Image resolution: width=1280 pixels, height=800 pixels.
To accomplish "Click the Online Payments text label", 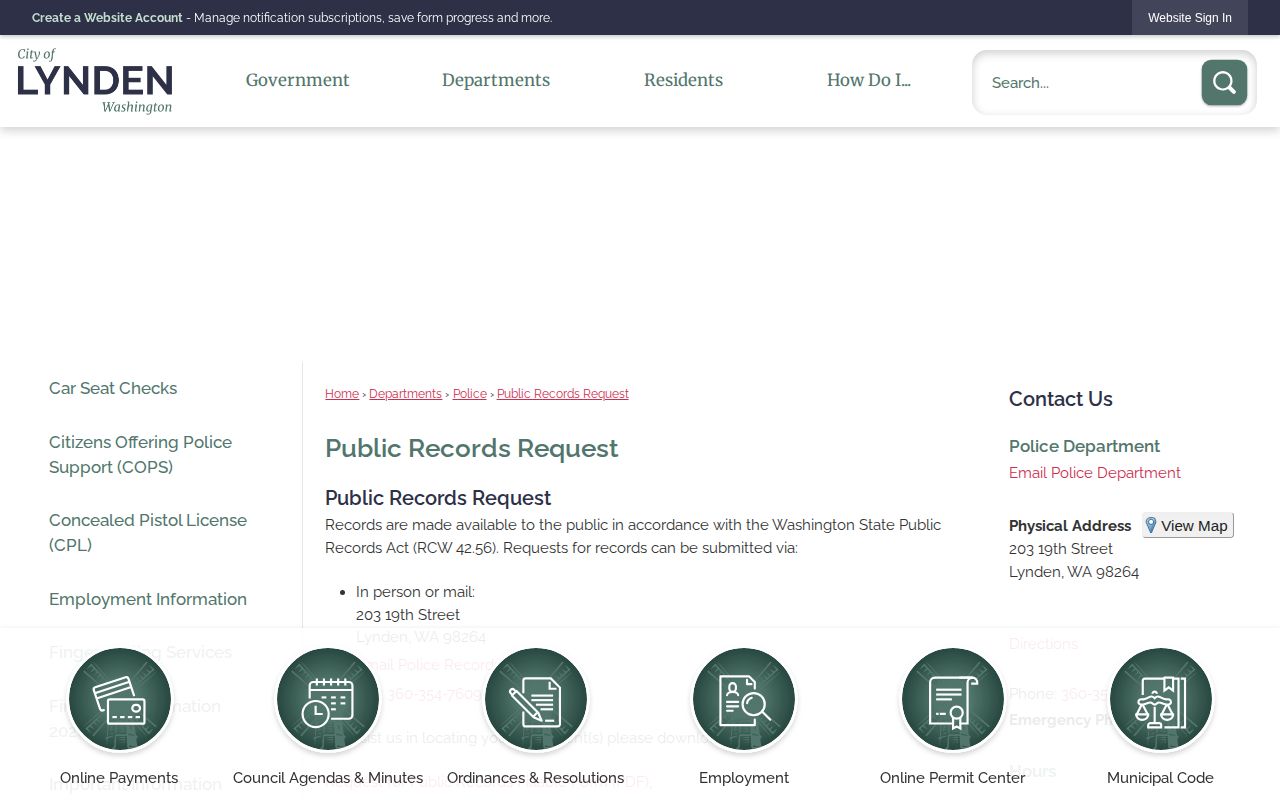I will click(x=119, y=778).
